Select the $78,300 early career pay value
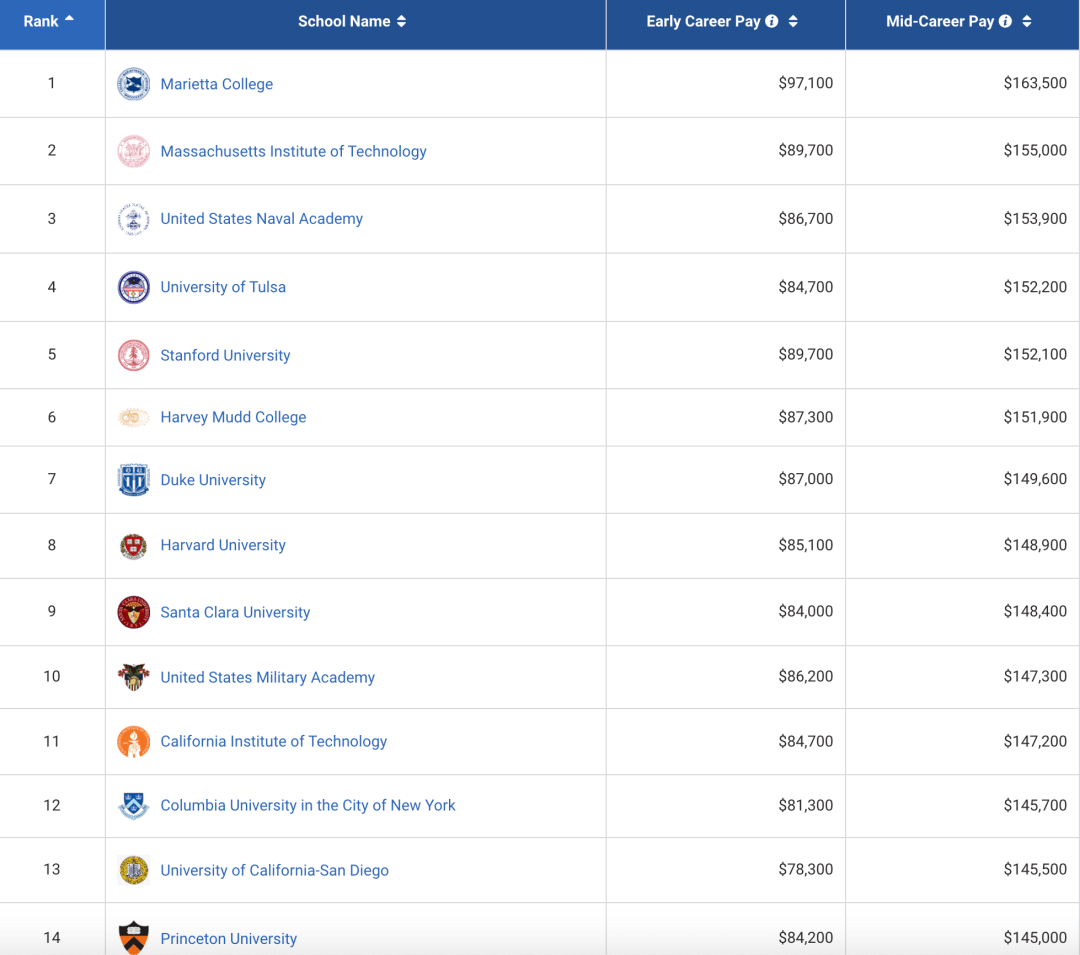1080x955 pixels. click(x=806, y=869)
